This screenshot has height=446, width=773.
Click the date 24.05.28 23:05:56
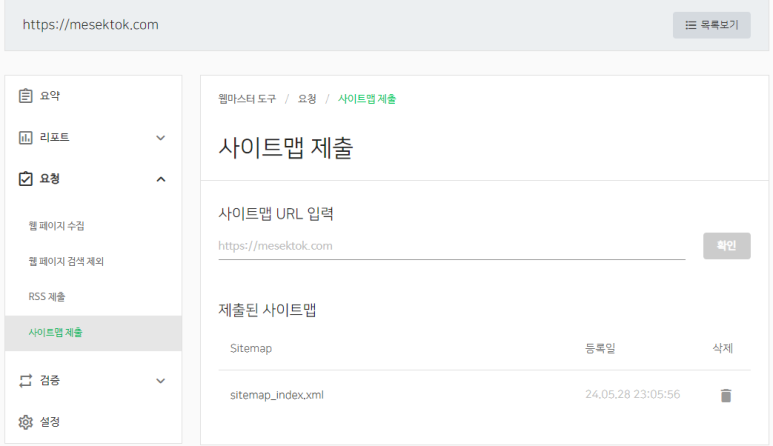point(632,394)
